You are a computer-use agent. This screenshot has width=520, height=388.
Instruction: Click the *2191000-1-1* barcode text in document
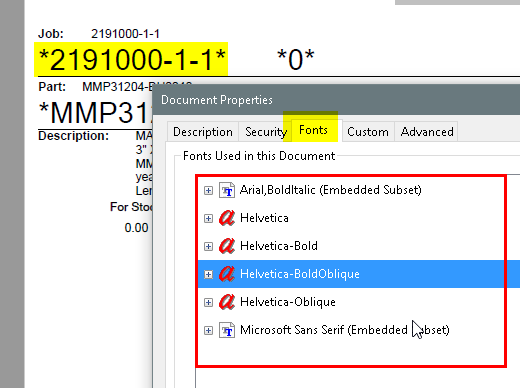132,60
